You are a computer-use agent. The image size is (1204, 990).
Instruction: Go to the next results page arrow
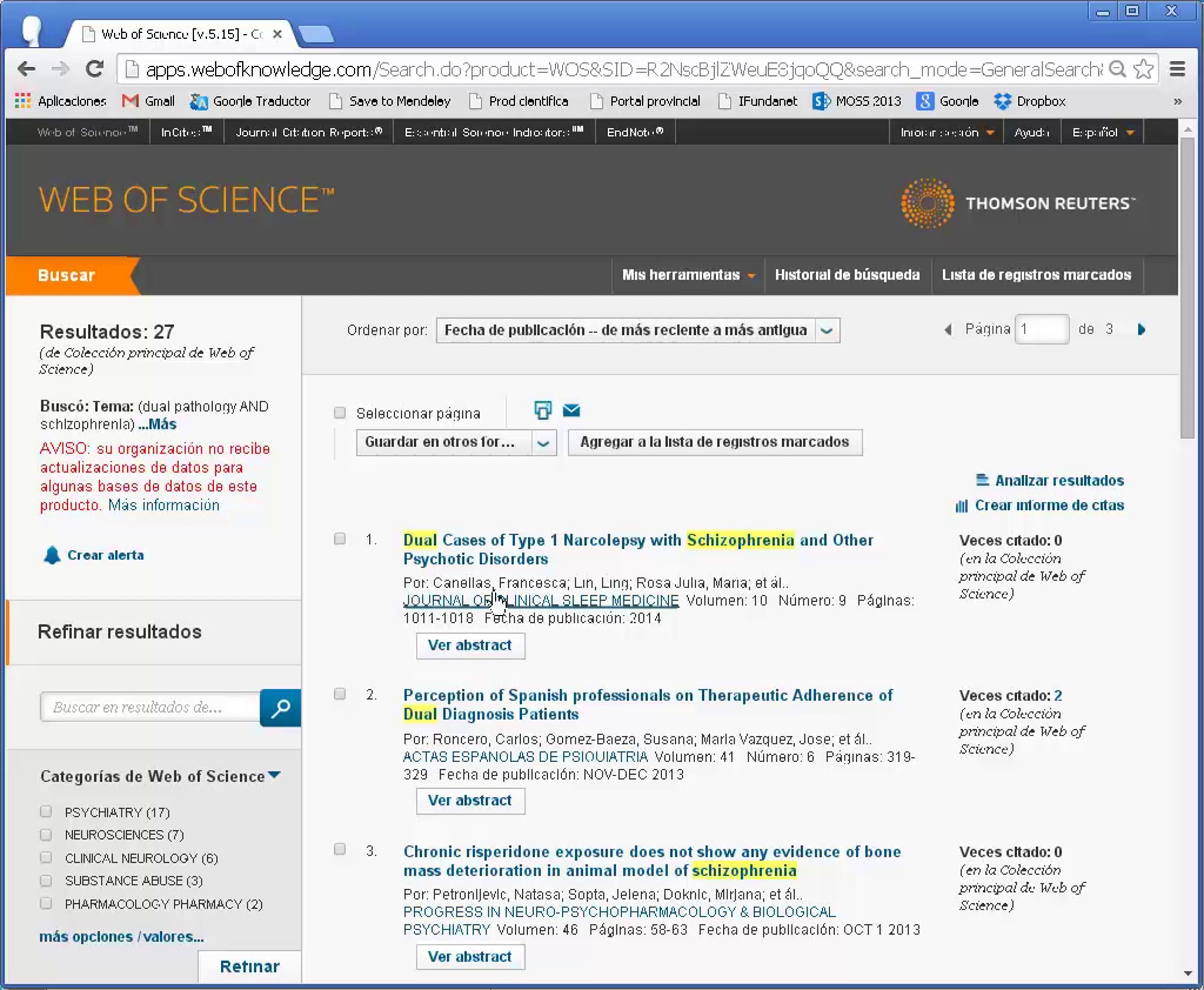[1141, 330]
